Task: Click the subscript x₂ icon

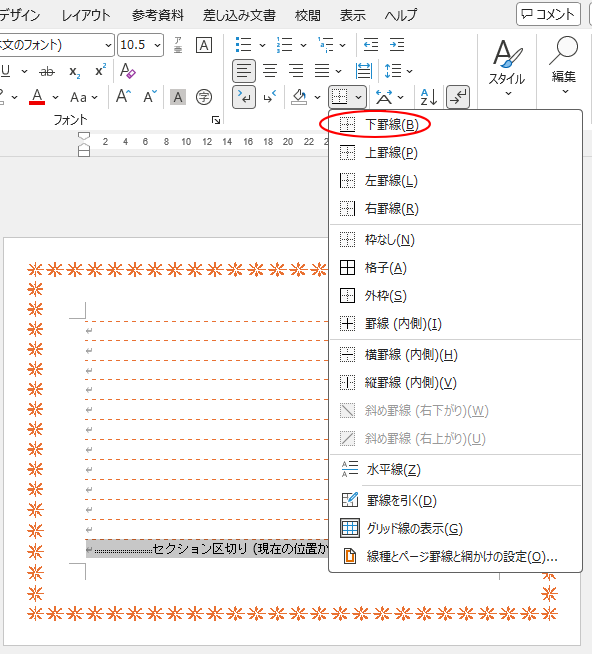Action: pos(75,71)
